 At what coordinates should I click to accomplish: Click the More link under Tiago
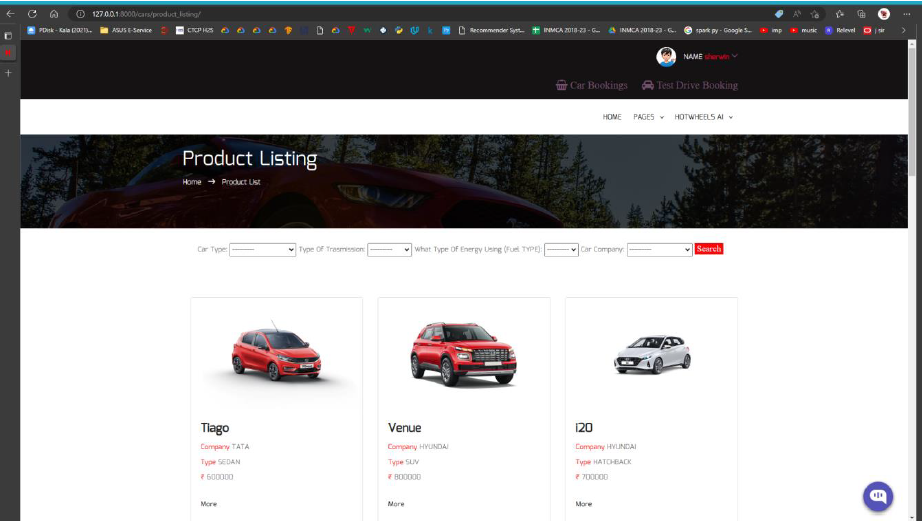tap(208, 504)
